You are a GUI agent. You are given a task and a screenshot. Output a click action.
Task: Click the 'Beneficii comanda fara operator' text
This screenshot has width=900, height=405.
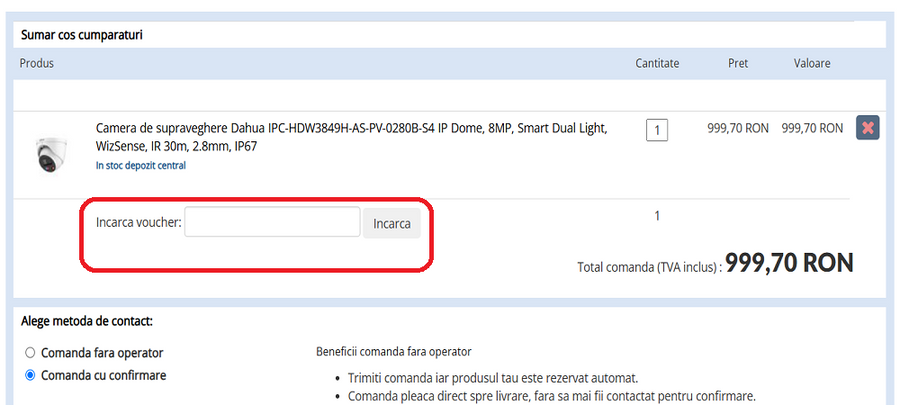[393, 352]
